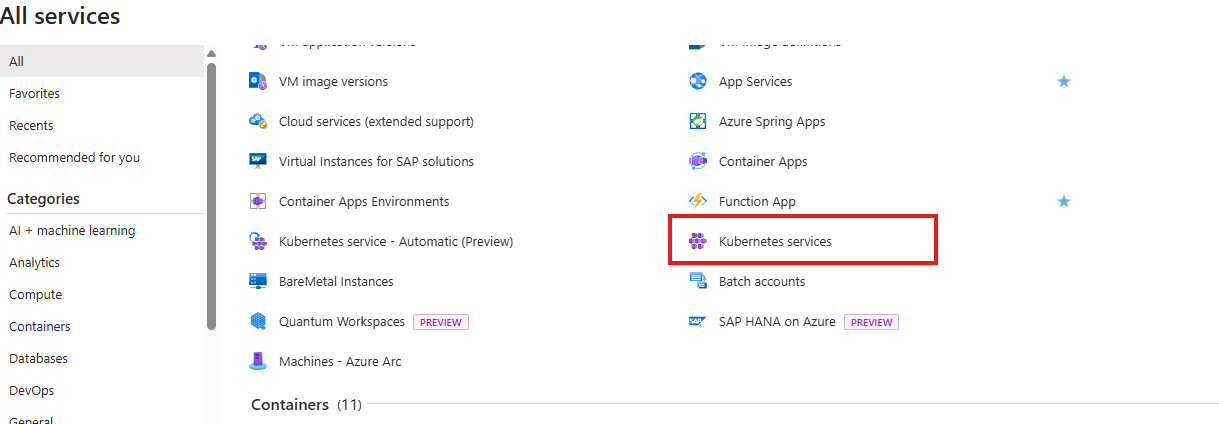Click the SAP HANA on Azure icon
1219x424 pixels.
point(698,321)
